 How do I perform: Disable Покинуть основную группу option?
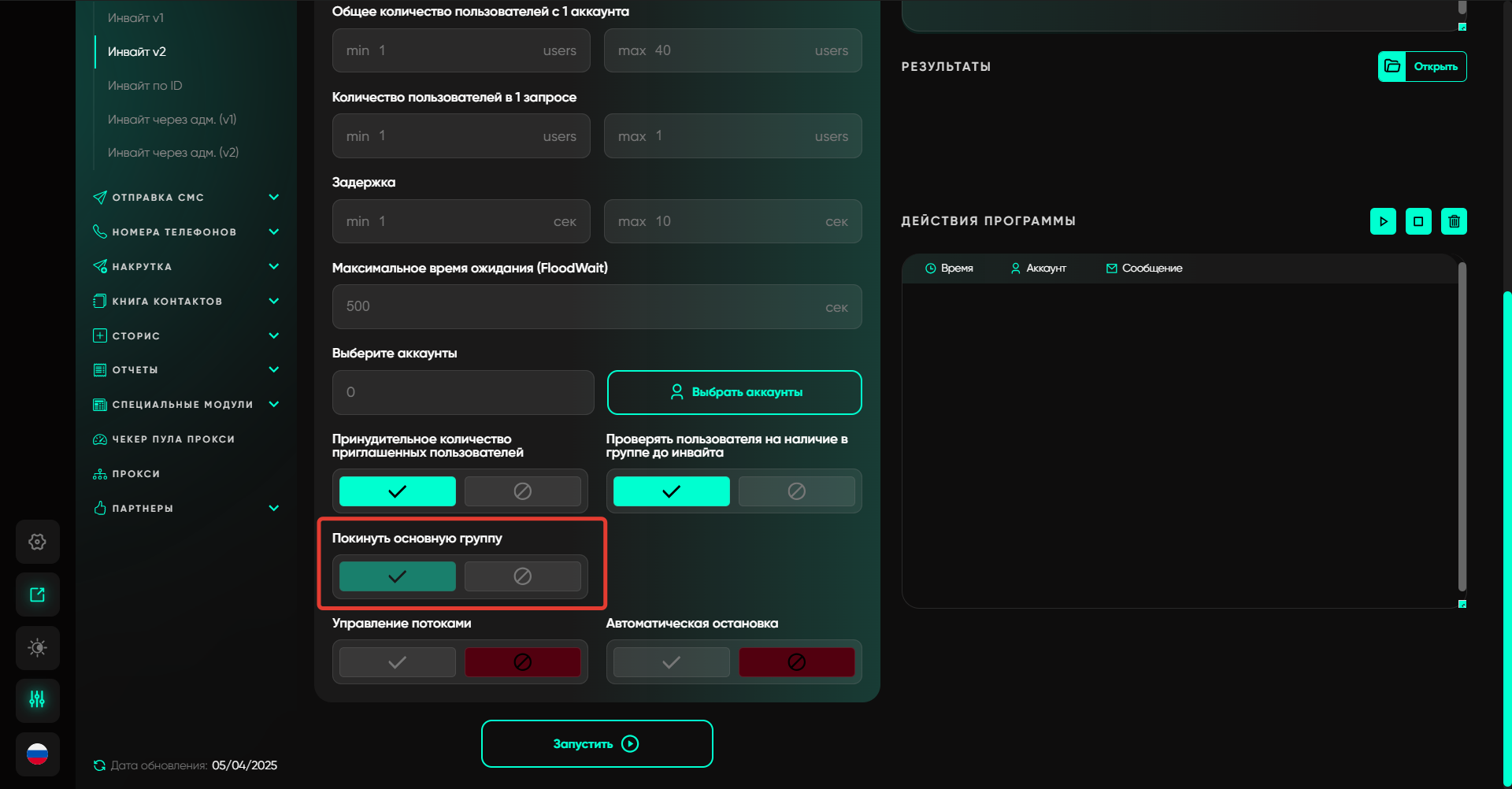[522, 576]
